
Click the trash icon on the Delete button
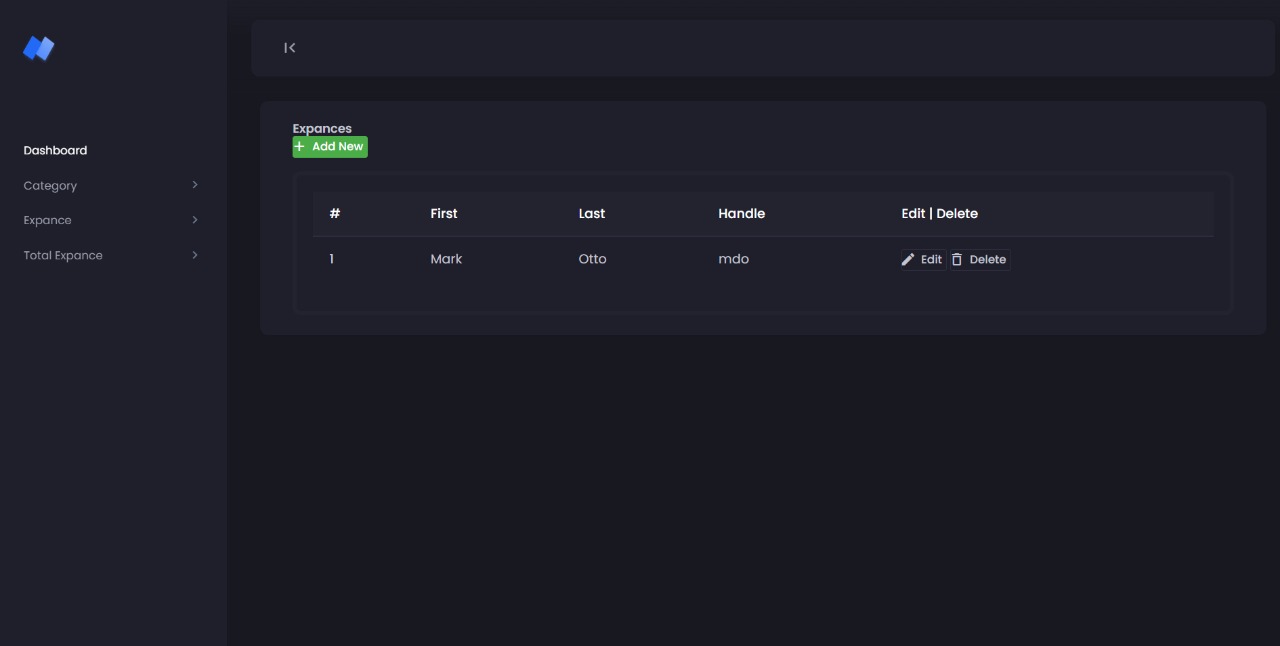coord(957,259)
